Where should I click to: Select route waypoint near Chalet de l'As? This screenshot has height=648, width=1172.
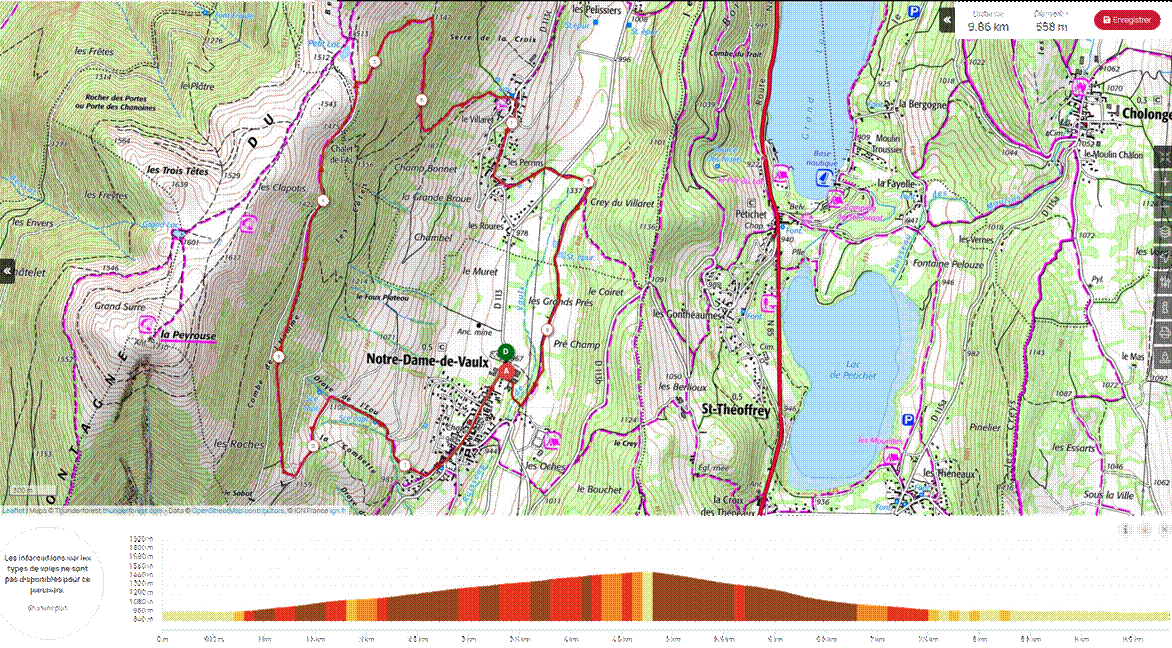click(323, 200)
